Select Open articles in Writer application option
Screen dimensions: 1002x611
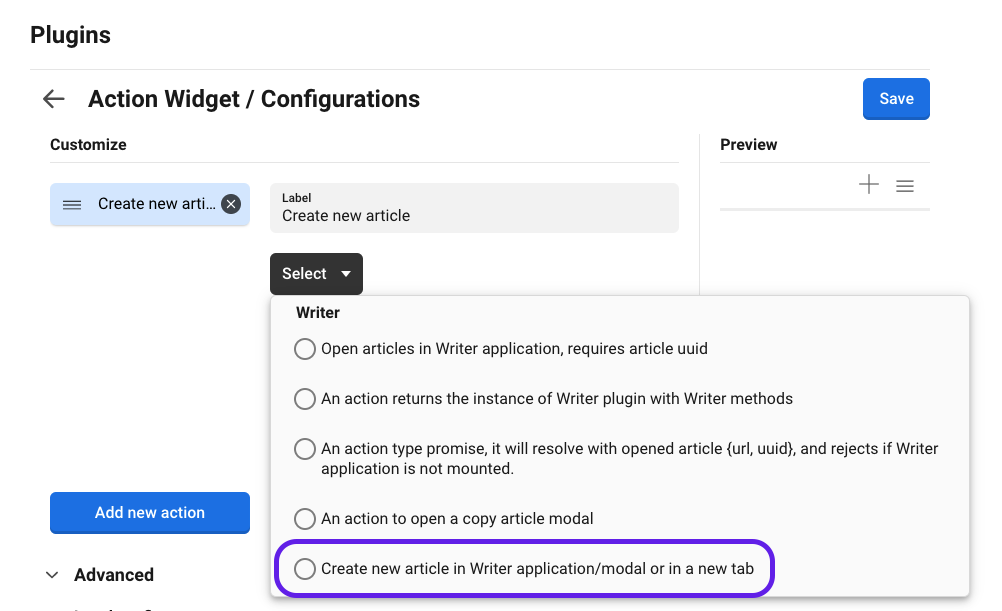pyautogui.click(x=305, y=349)
